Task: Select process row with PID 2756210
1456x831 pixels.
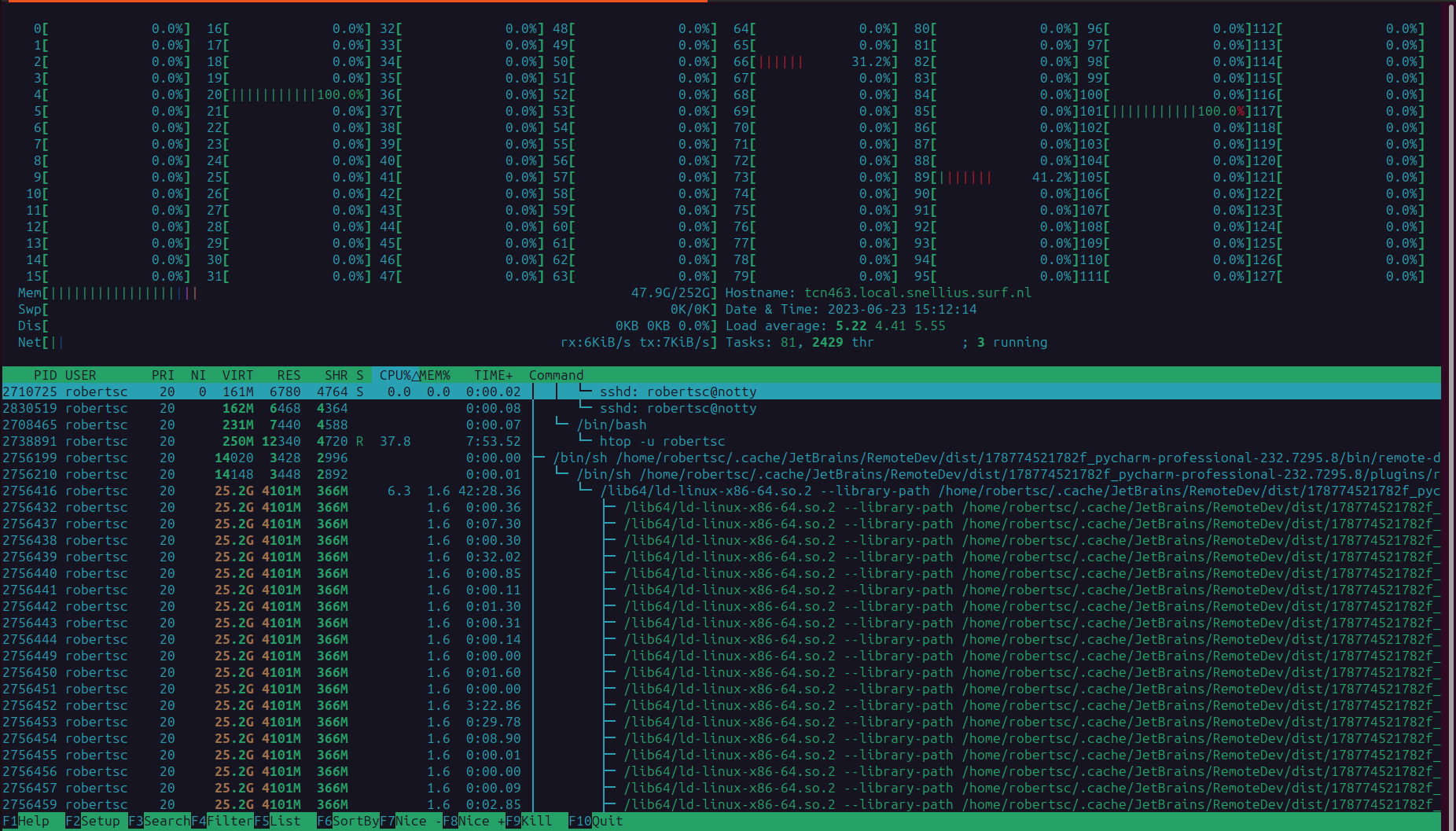Action: (722, 474)
